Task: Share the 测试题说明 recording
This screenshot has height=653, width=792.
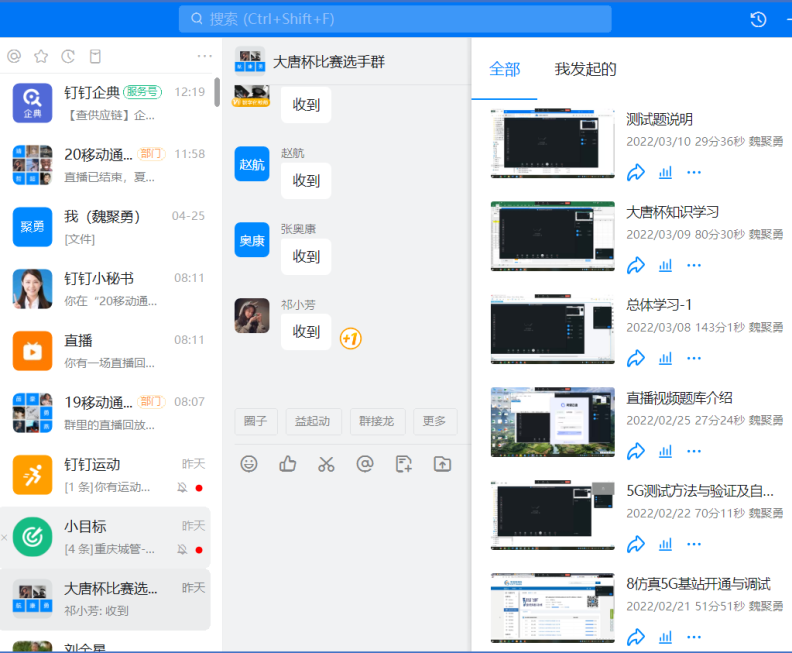Action: 635,172
